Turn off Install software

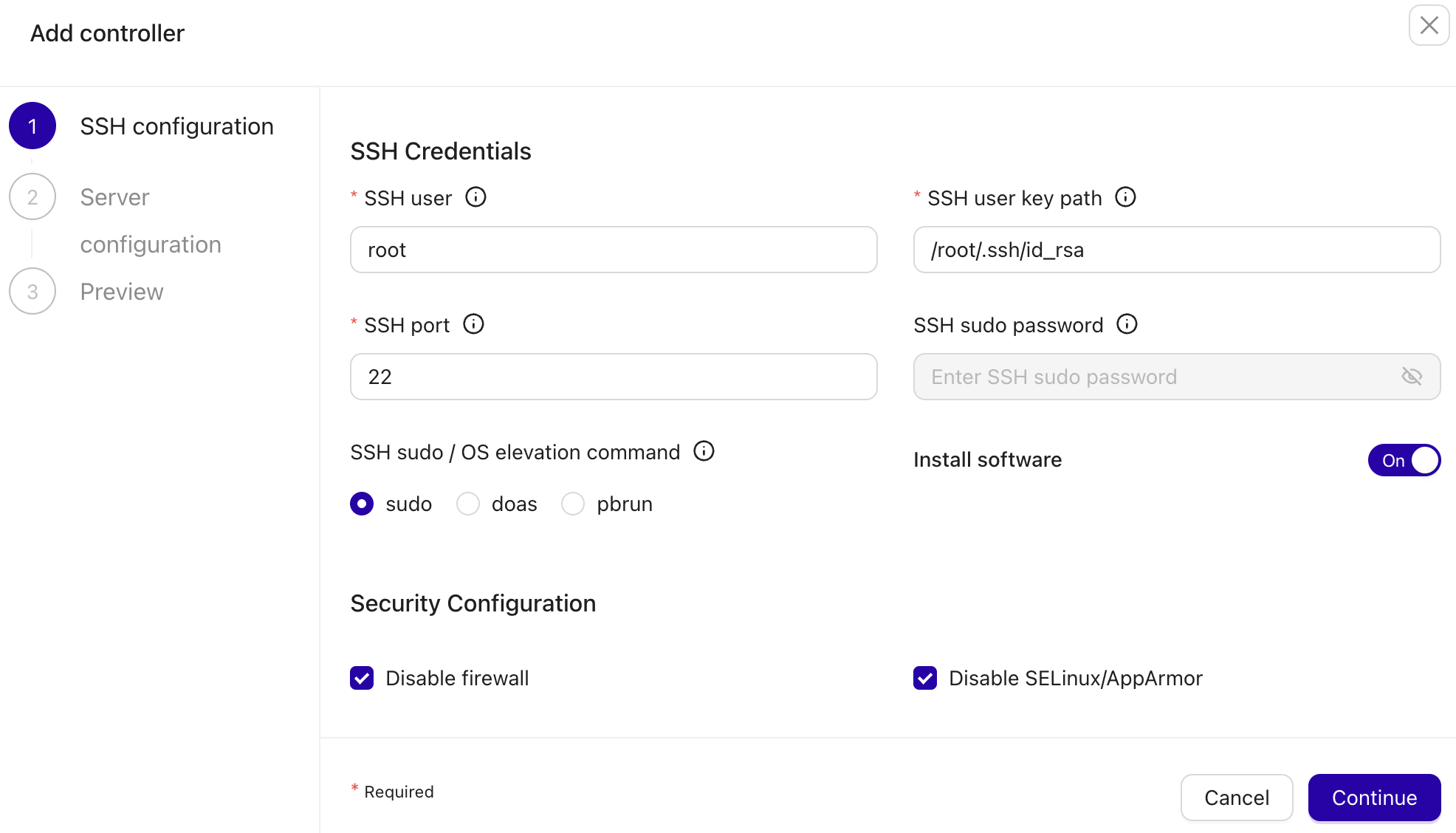(x=1404, y=459)
